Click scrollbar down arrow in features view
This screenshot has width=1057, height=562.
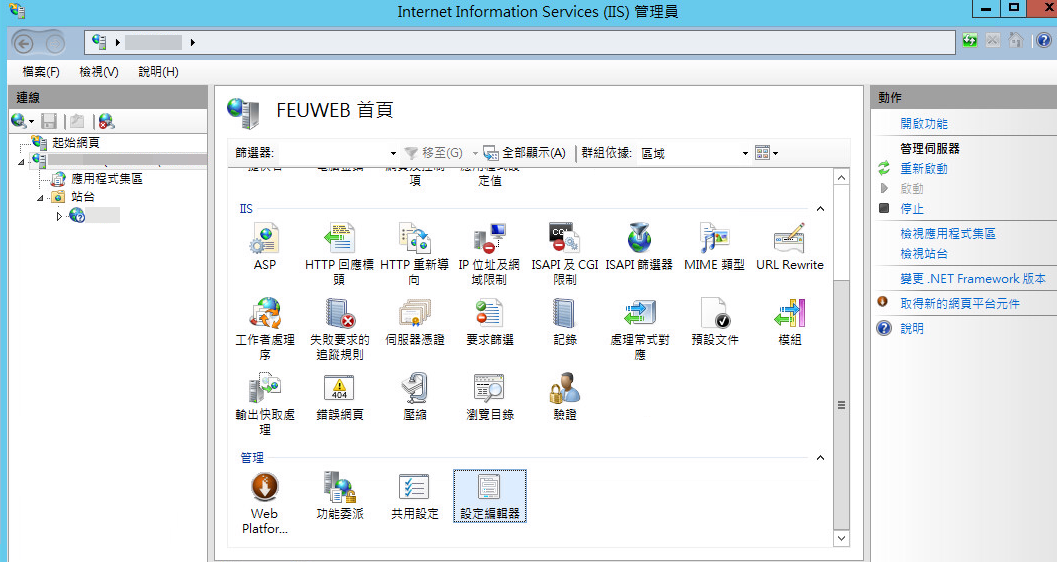[841, 538]
